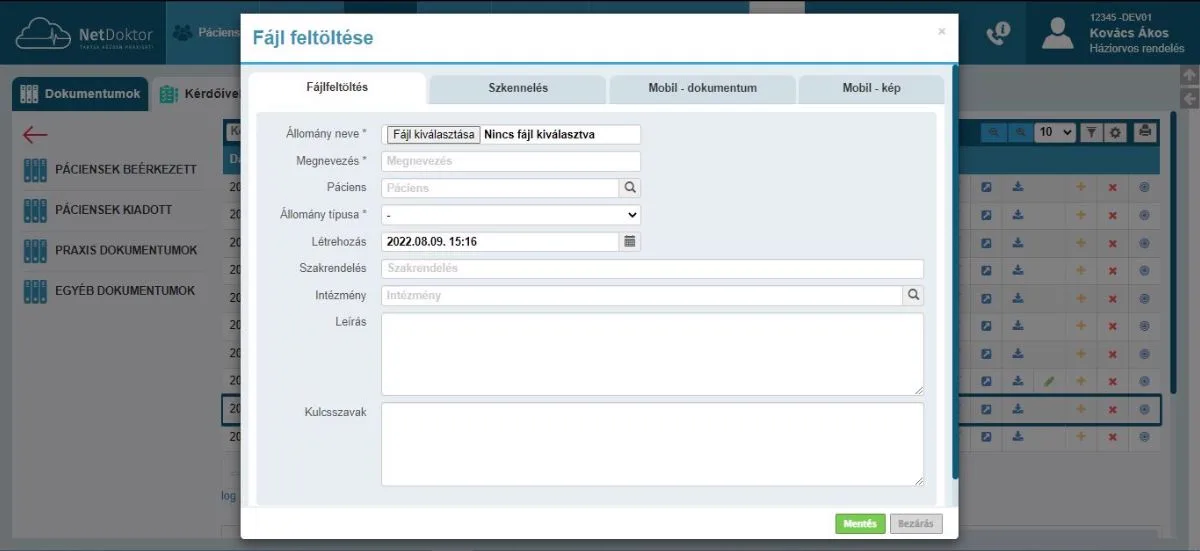Click the zoom in magnifier in table toolbar
This screenshot has width=1200, height=551.
coord(1019,132)
